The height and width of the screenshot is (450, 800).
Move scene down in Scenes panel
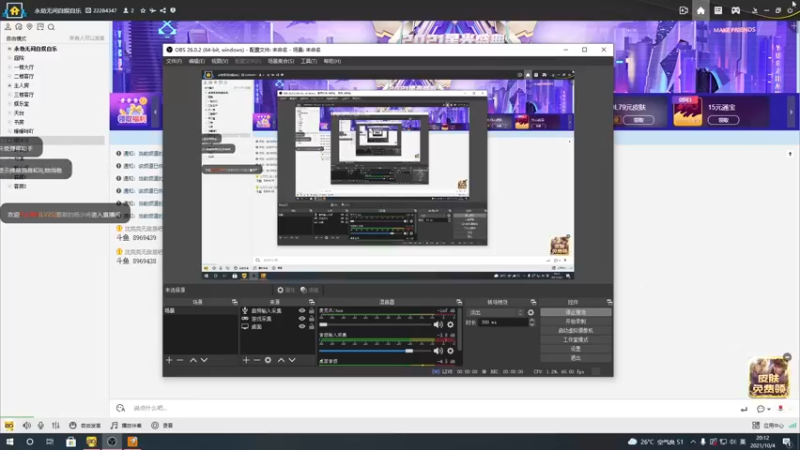tap(204, 360)
